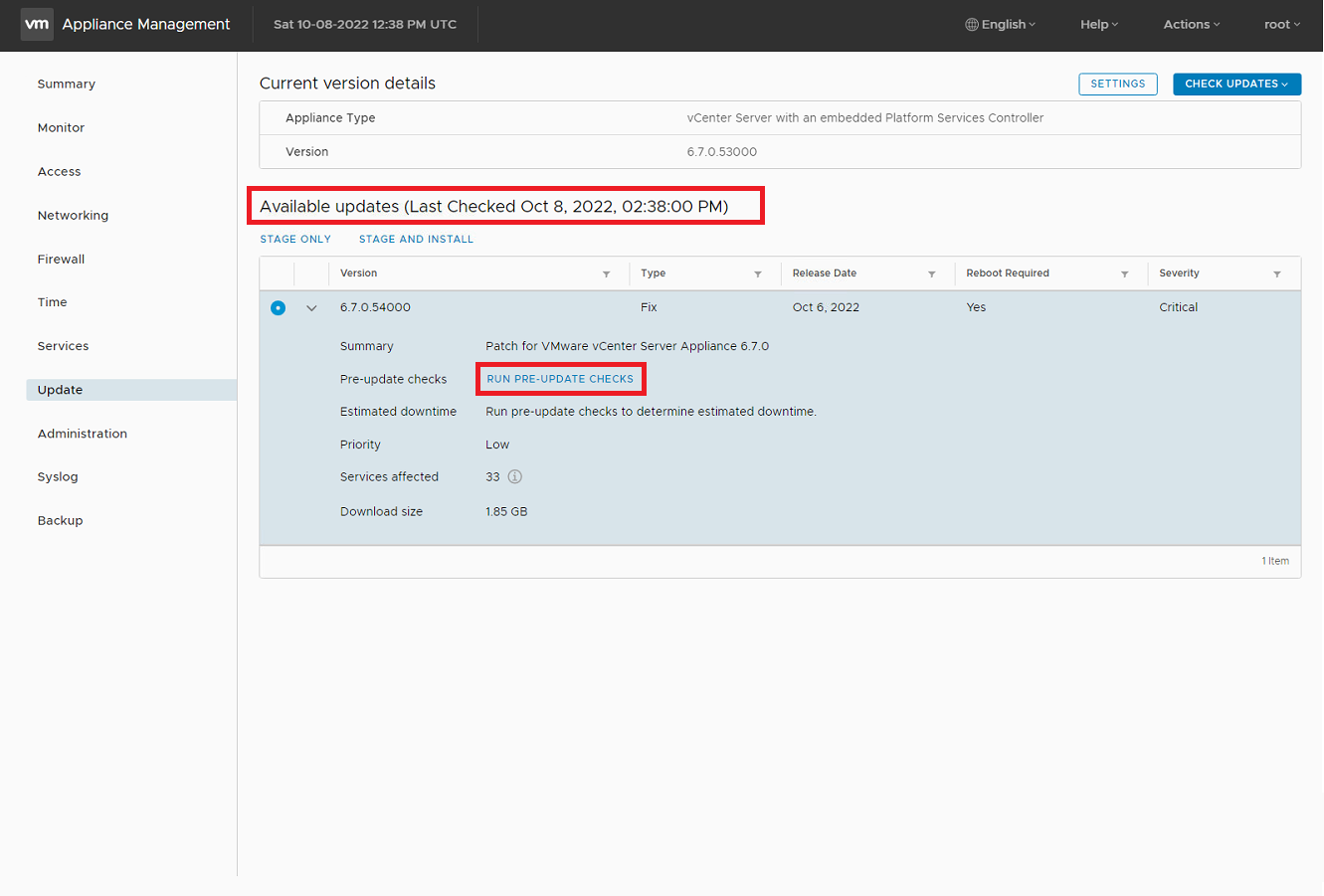This screenshot has height=896, width=1324.
Task: Open the Time settings page
Action: tap(52, 302)
